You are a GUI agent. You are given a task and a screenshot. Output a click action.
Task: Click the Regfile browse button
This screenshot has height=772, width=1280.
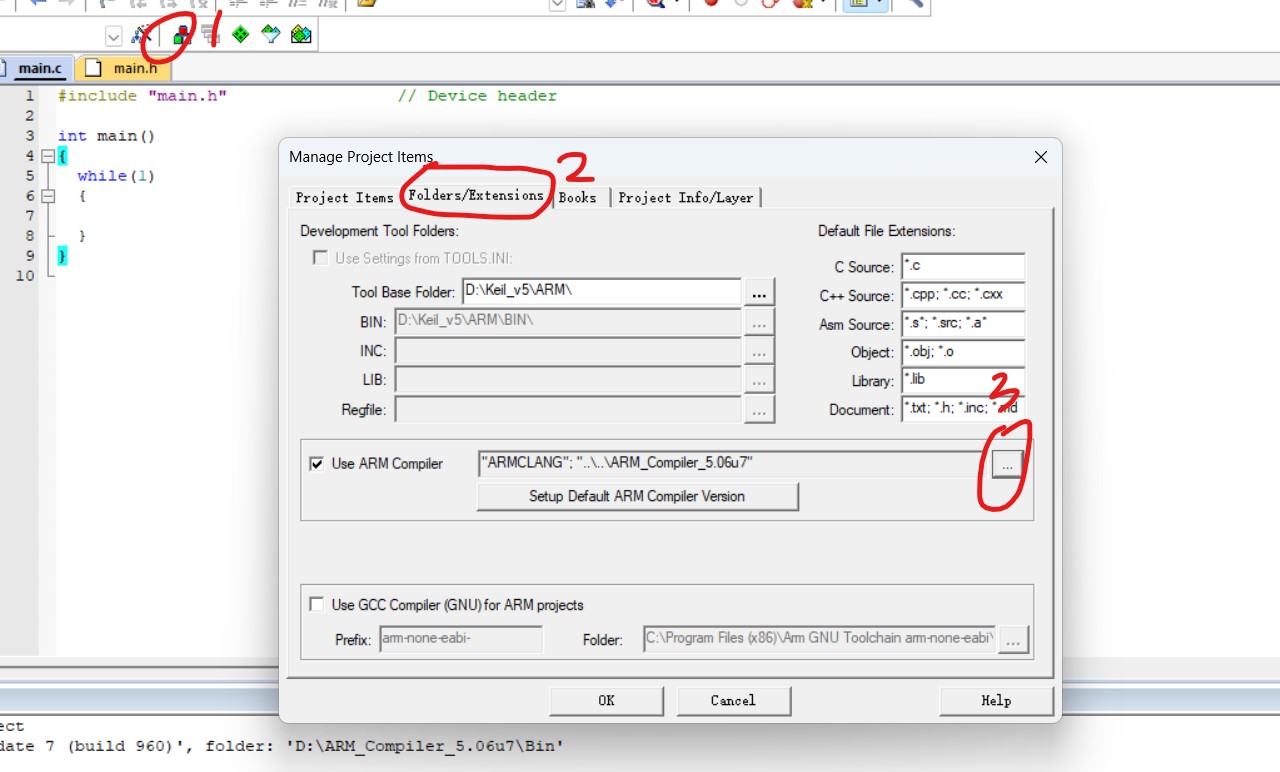click(x=760, y=409)
